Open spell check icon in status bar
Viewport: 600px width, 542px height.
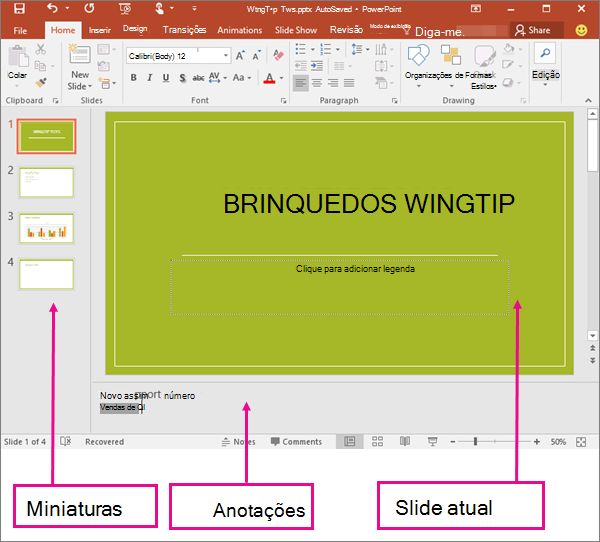[x=65, y=441]
